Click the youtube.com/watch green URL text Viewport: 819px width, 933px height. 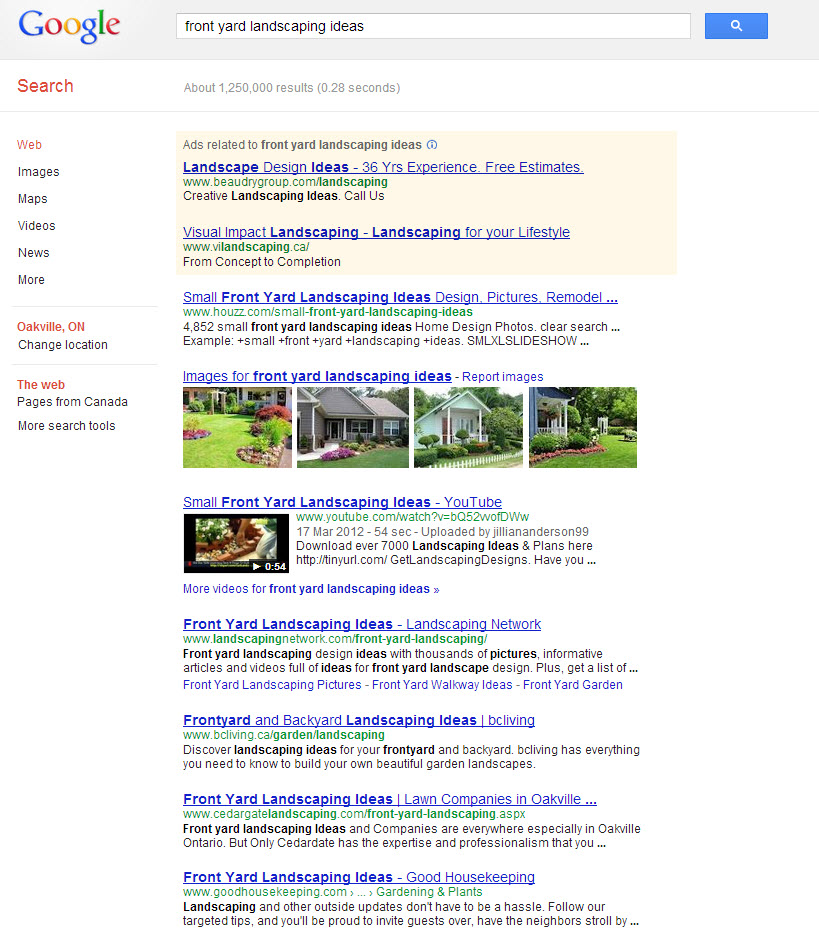[412, 517]
